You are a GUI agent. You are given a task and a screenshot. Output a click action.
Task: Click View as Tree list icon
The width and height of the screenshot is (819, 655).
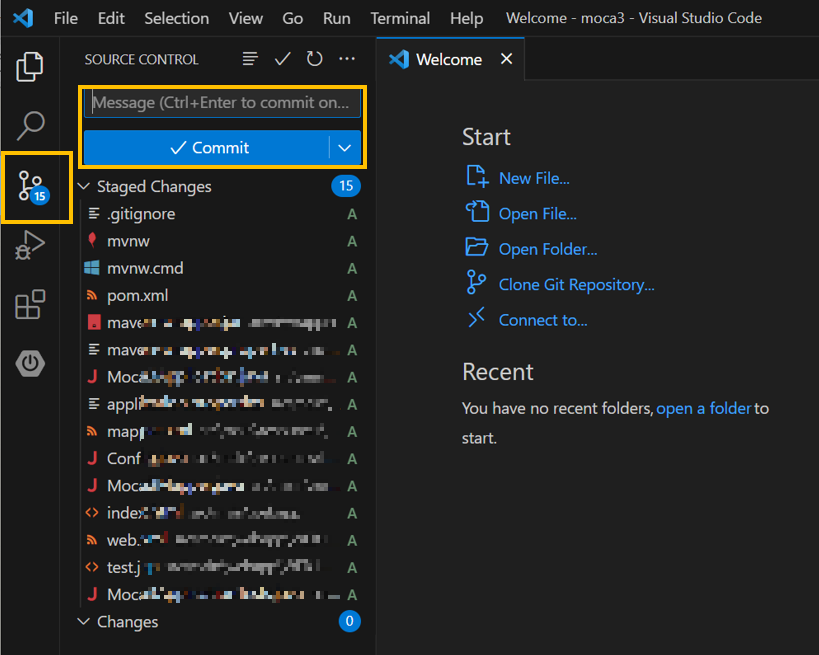tap(250, 59)
